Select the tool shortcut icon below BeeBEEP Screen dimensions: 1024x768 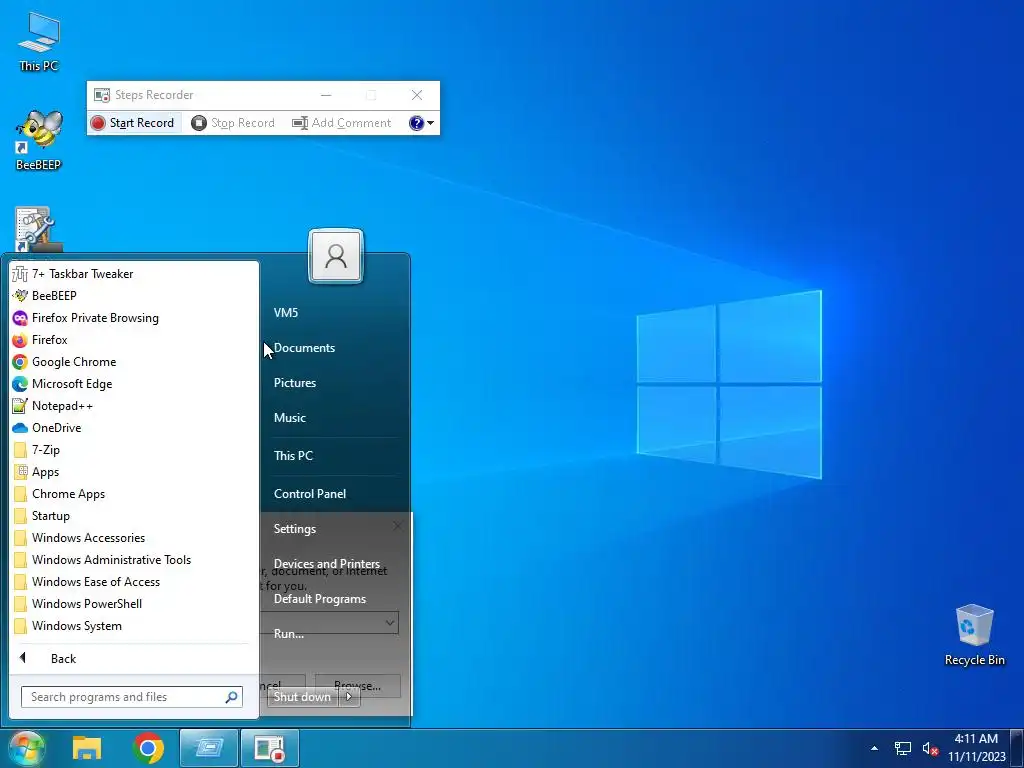(x=38, y=229)
